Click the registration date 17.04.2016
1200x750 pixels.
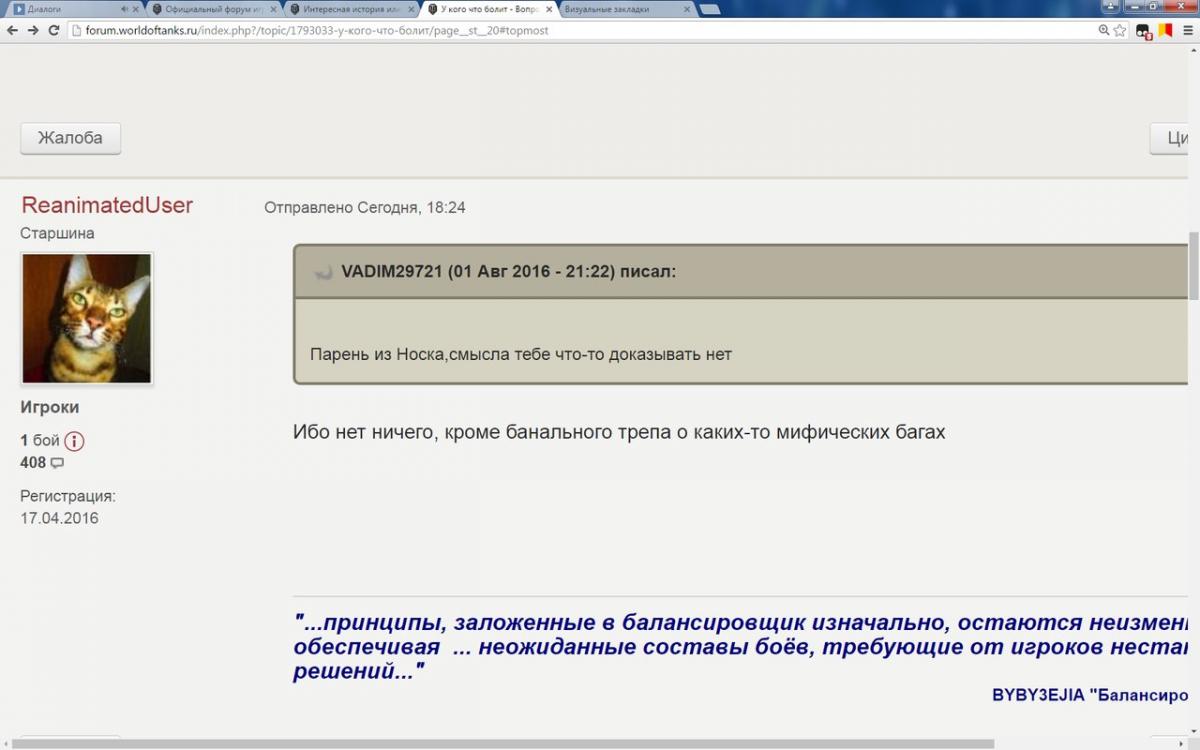60,518
